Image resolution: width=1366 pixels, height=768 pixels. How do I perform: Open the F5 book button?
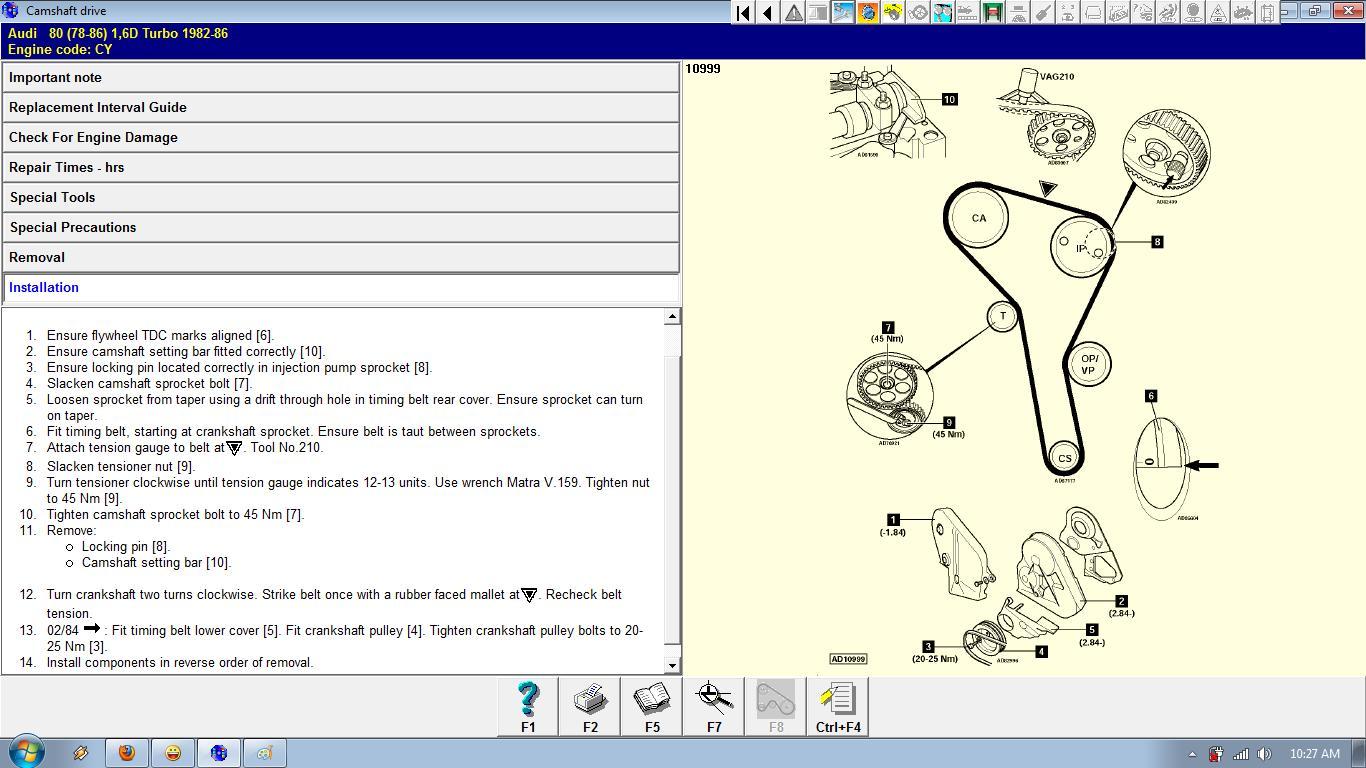(x=652, y=707)
